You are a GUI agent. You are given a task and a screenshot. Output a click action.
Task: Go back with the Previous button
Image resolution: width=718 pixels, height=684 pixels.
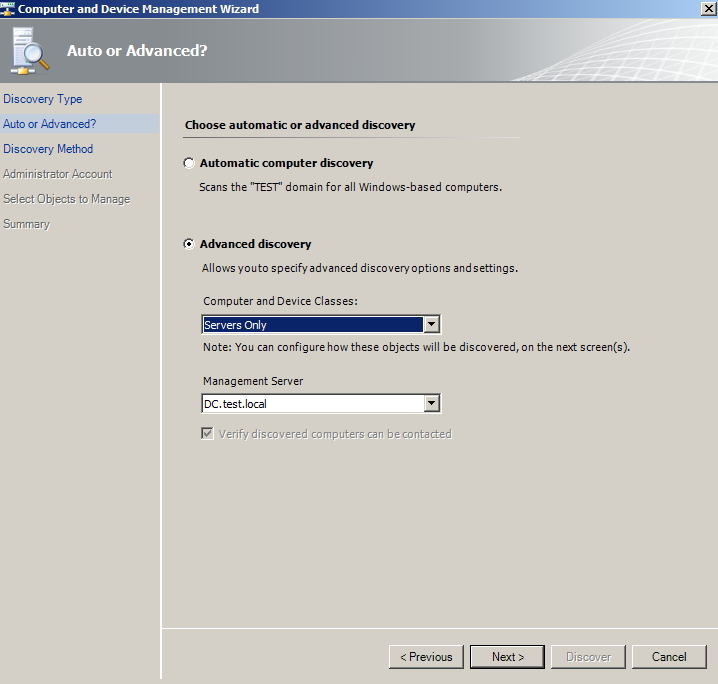tap(426, 657)
